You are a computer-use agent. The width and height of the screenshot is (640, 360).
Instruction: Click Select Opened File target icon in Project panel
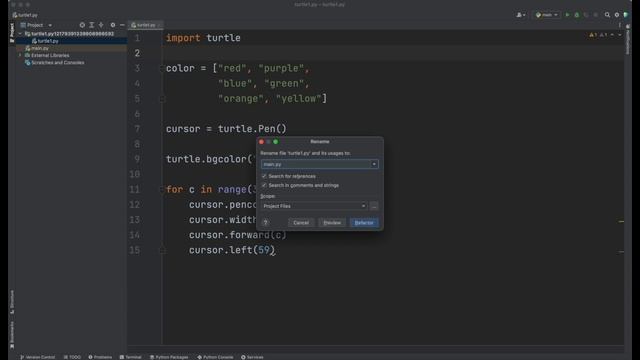pyautogui.click(x=82, y=25)
